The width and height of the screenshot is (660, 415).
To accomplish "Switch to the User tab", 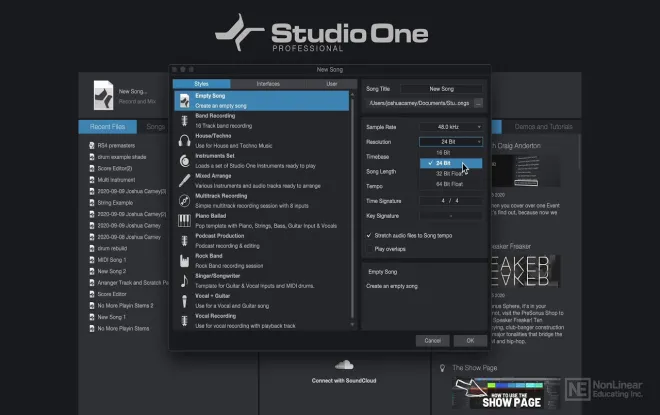I will (332, 84).
